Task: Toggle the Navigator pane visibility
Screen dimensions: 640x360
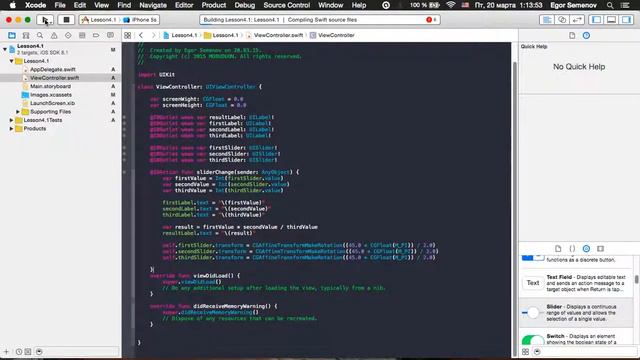Action: coord(596,20)
